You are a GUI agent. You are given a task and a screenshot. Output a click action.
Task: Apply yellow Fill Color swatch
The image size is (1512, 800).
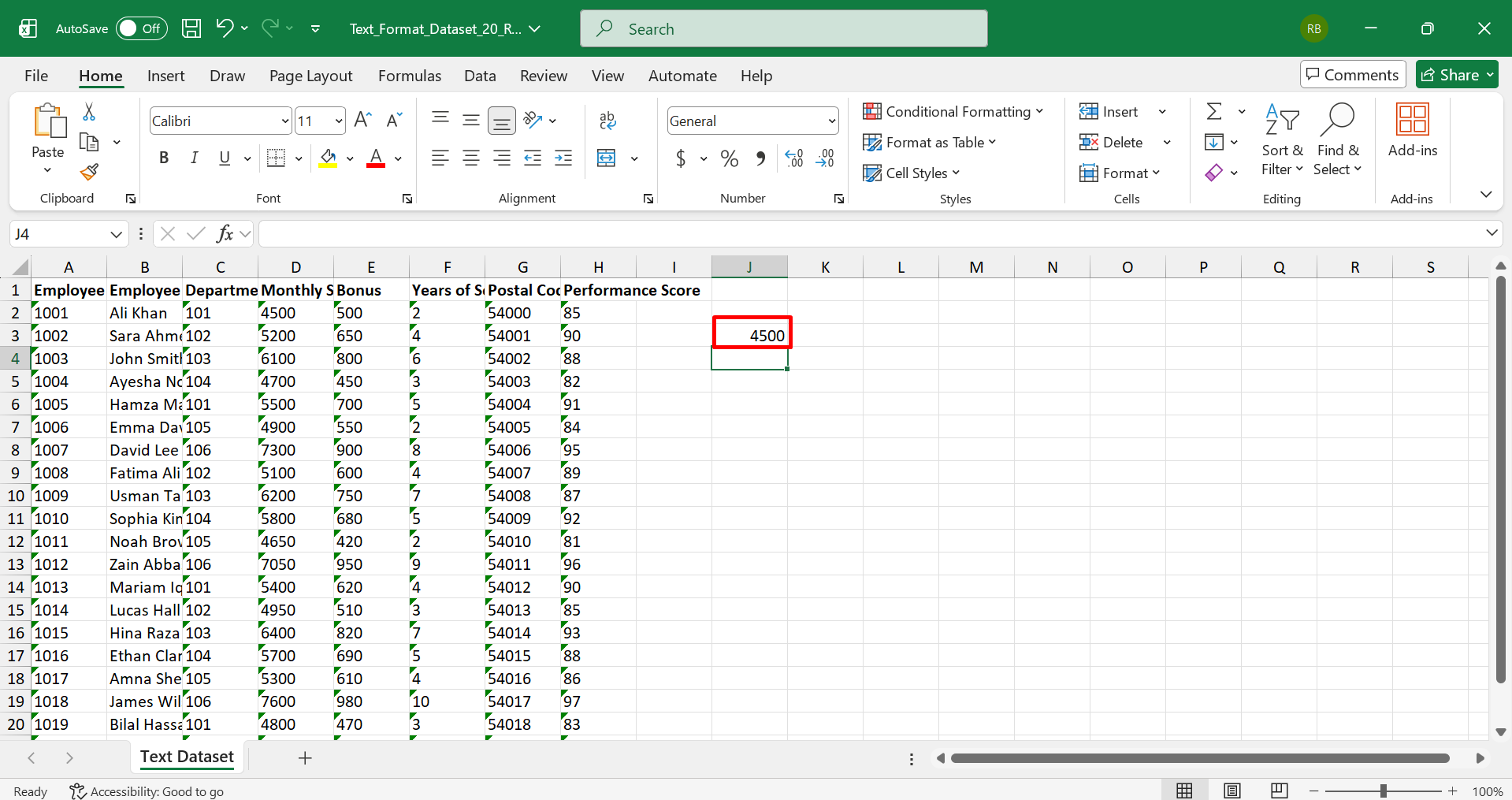coord(329,158)
